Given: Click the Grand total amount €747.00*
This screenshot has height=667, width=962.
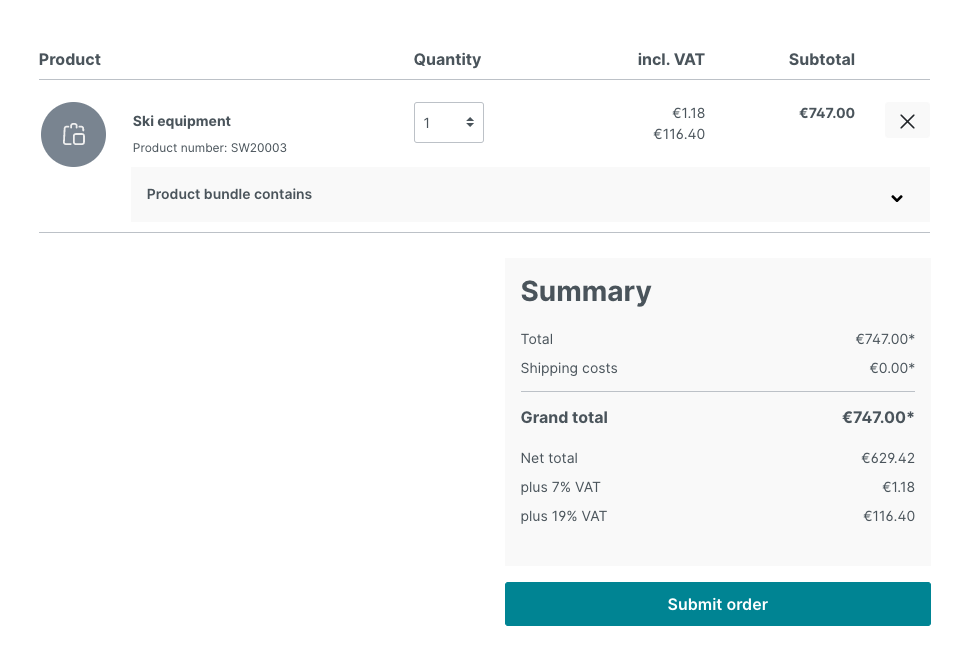Looking at the screenshot, I should (x=878, y=417).
